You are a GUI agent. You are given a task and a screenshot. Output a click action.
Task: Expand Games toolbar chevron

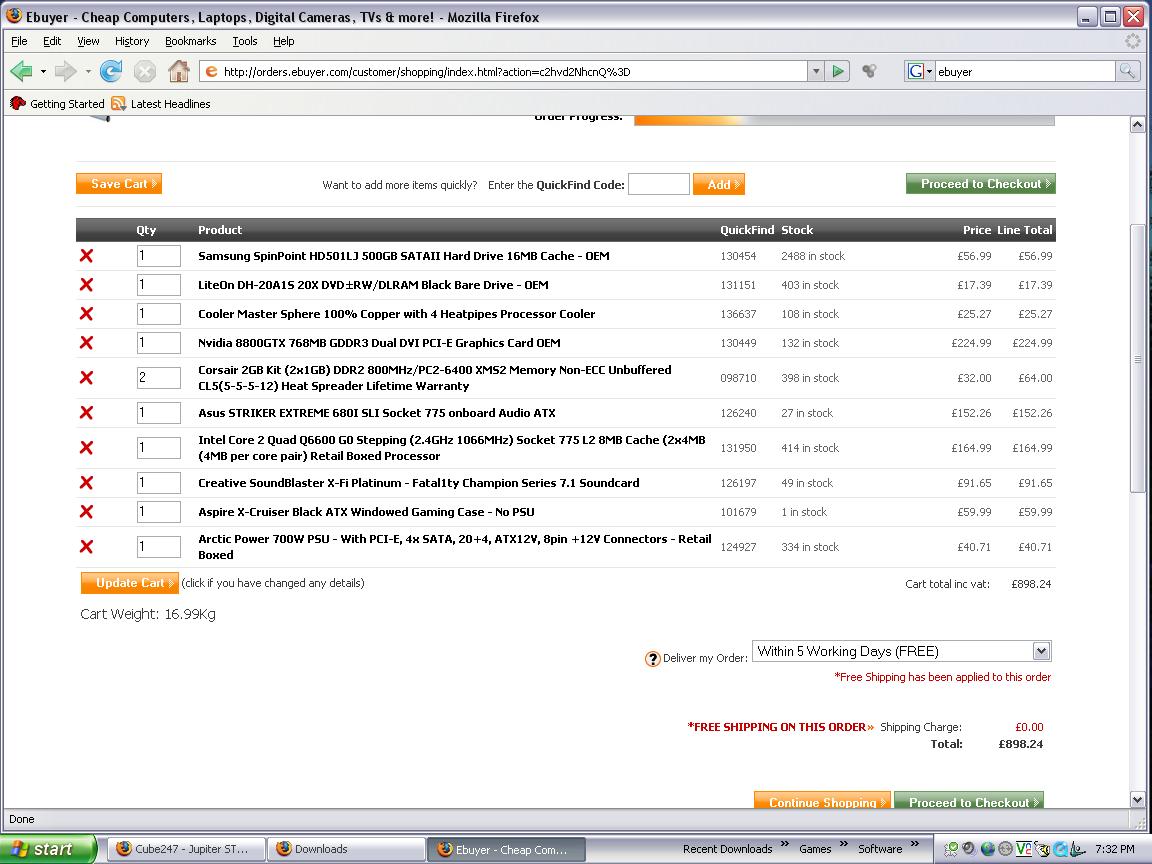click(843, 843)
